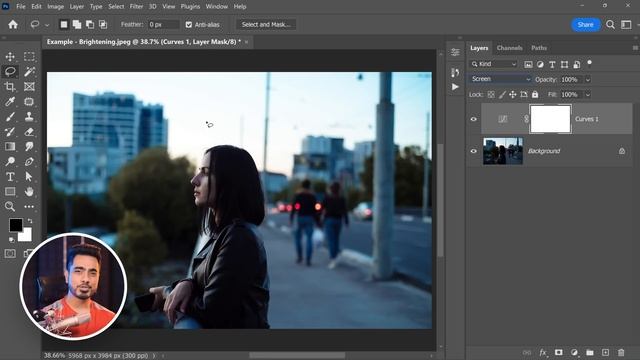
Task: Open the Layers panel options menu
Action: point(635,48)
